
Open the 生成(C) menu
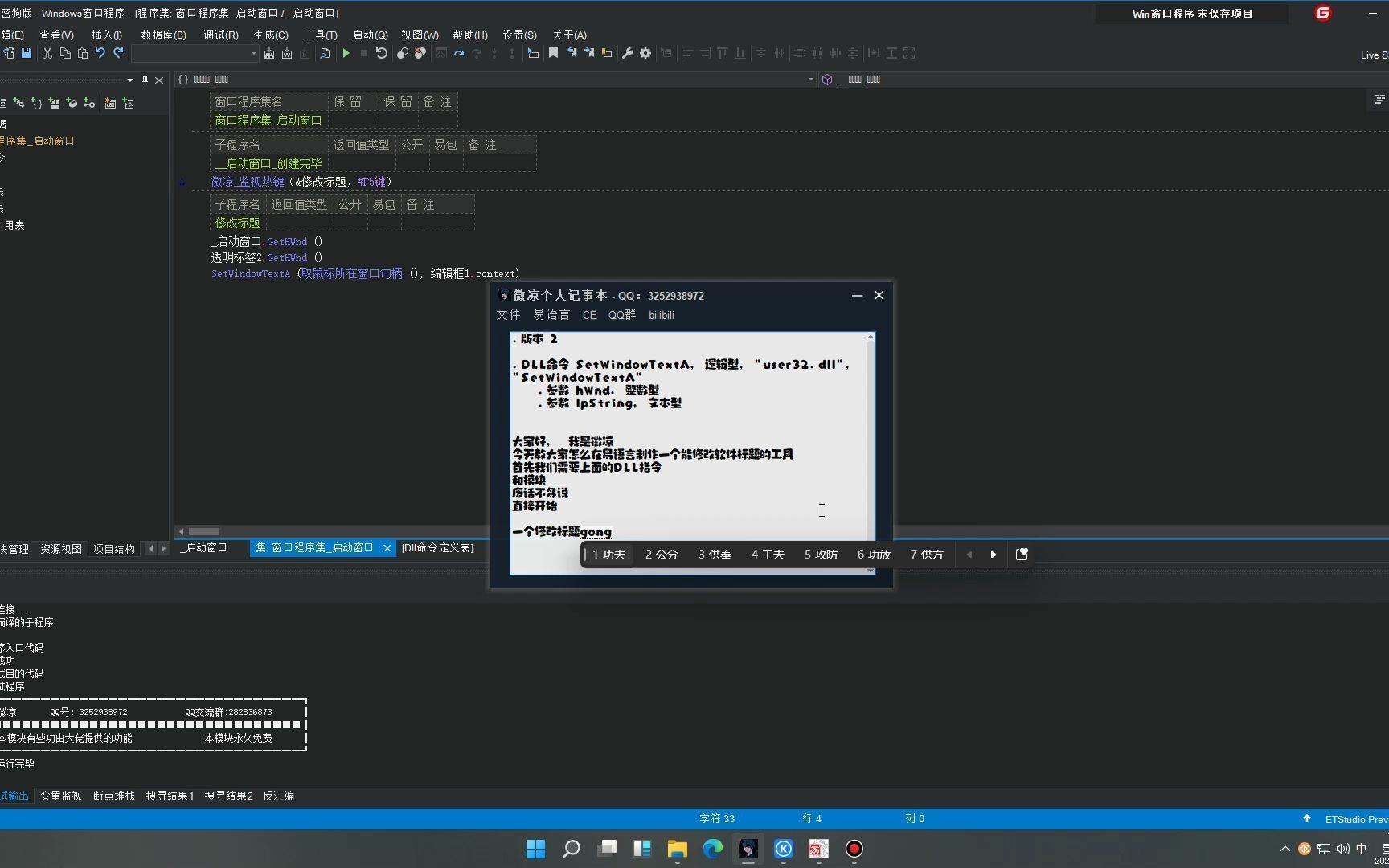pyautogui.click(x=271, y=35)
